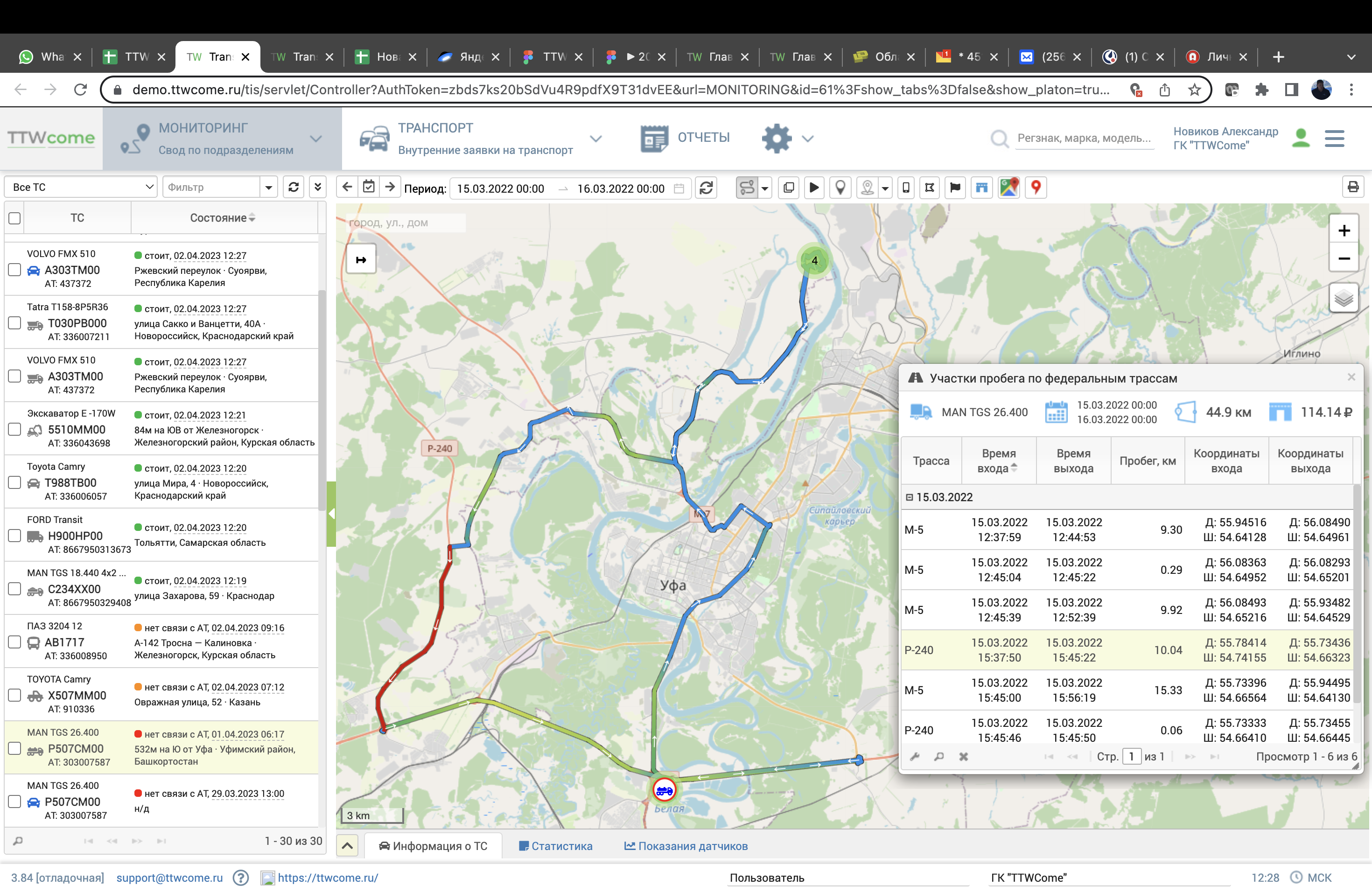Click the address search field on map

(406, 223)
